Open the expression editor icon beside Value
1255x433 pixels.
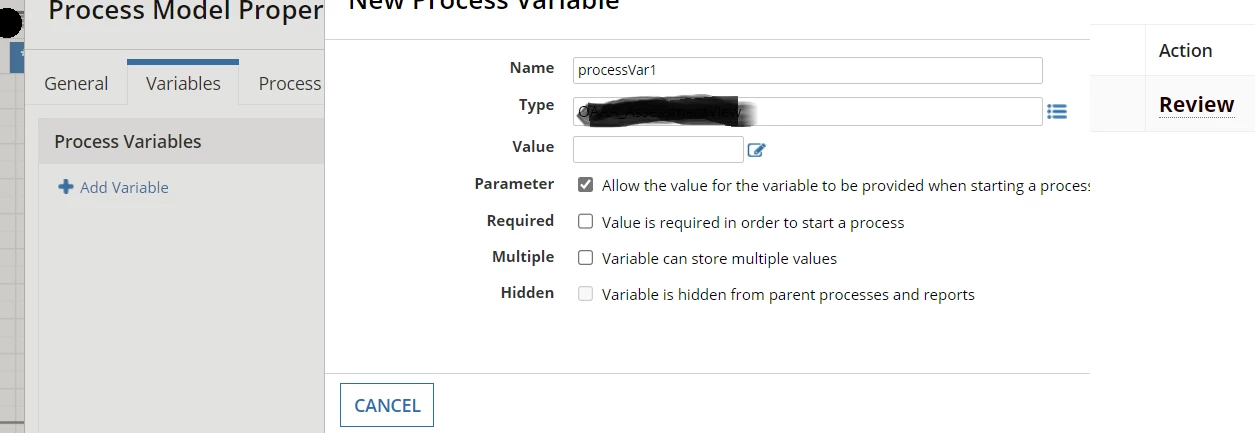[757, 150]
